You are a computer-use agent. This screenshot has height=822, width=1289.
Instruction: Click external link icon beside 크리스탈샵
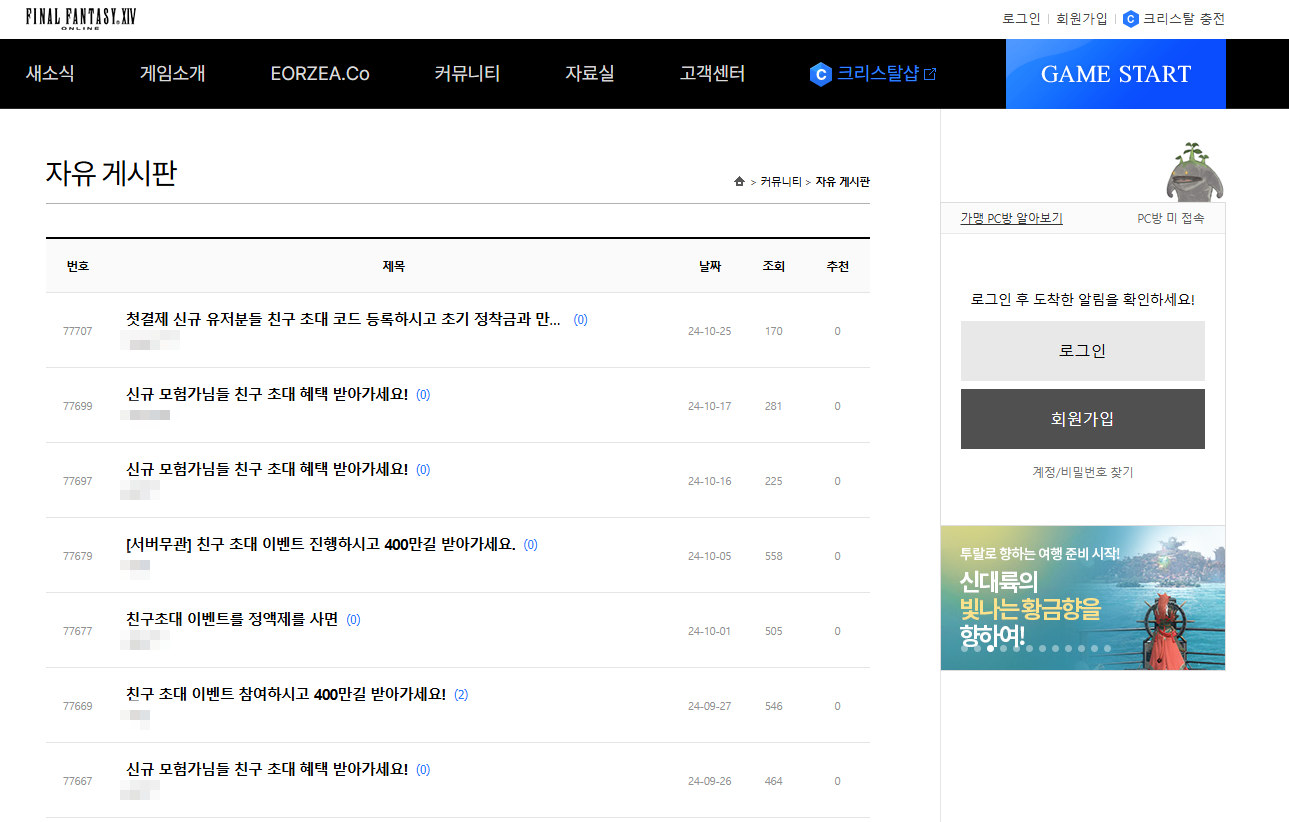tap(930, 74)
